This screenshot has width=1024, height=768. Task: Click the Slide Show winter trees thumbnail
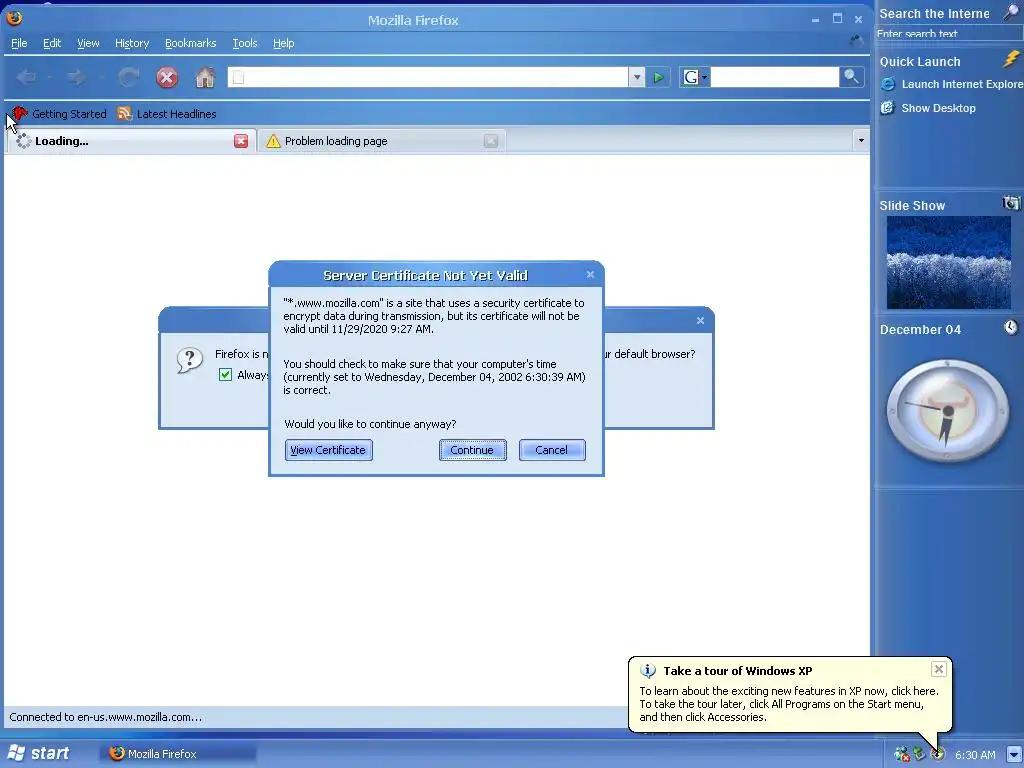pos(948,263)
